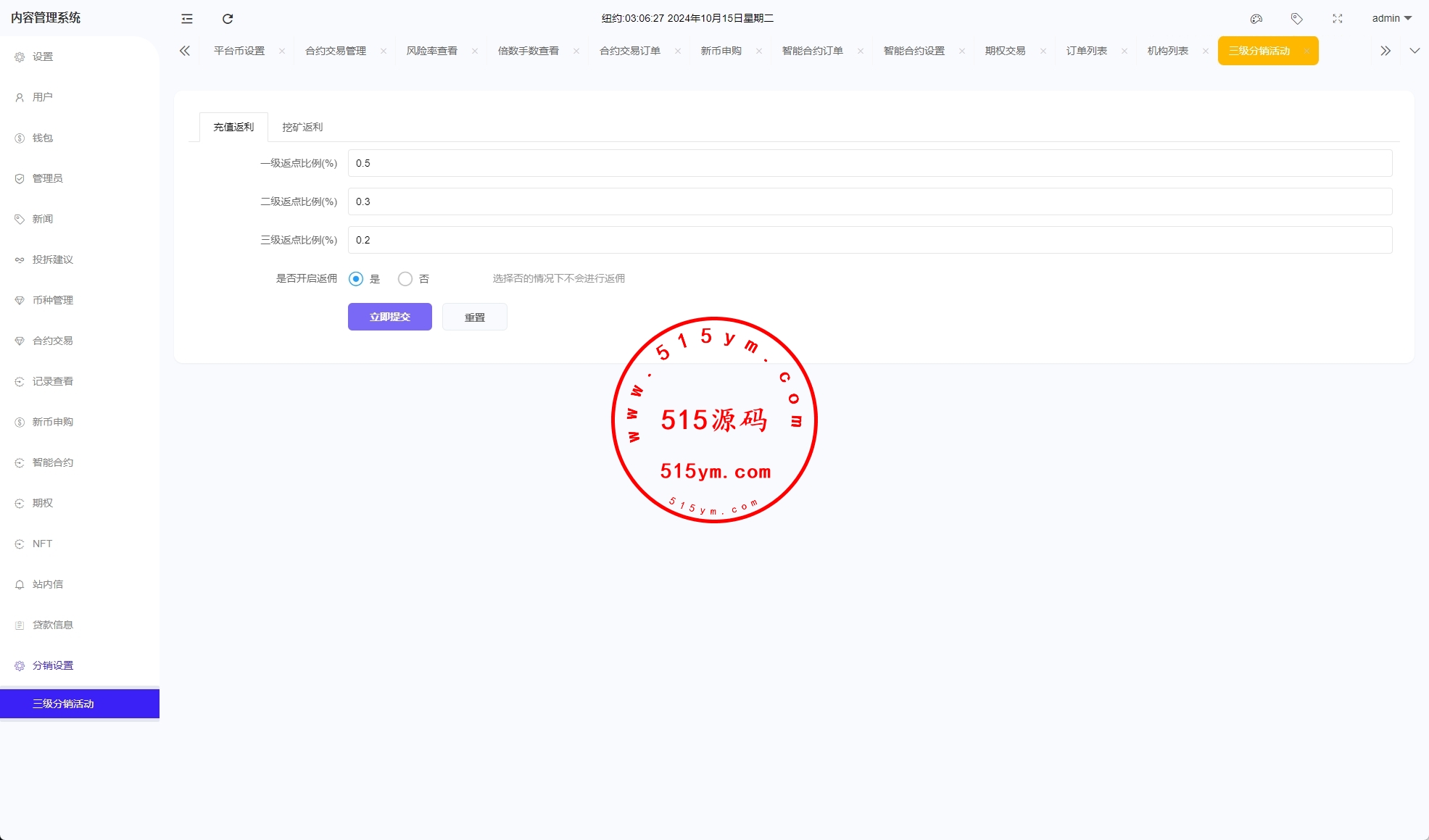
Task: Expand the 钱包 sidebar menu
Action: click(x=43, y=138)
